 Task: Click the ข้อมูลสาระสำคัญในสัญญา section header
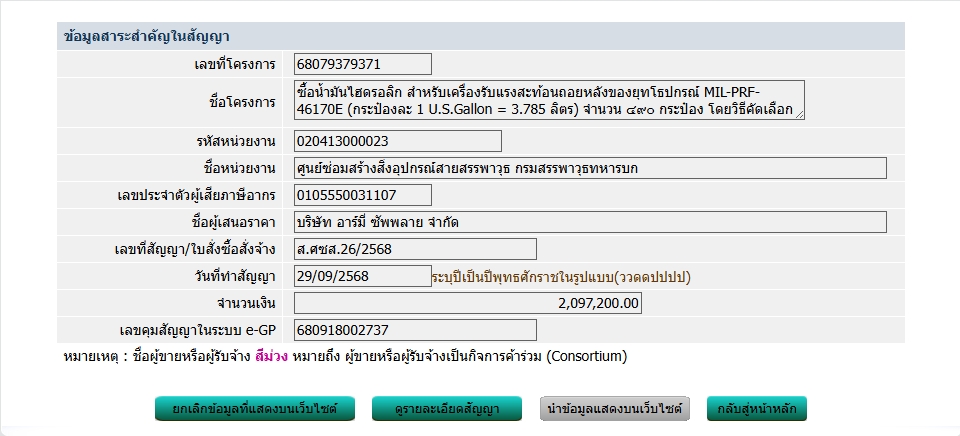[x=147, y=36]
